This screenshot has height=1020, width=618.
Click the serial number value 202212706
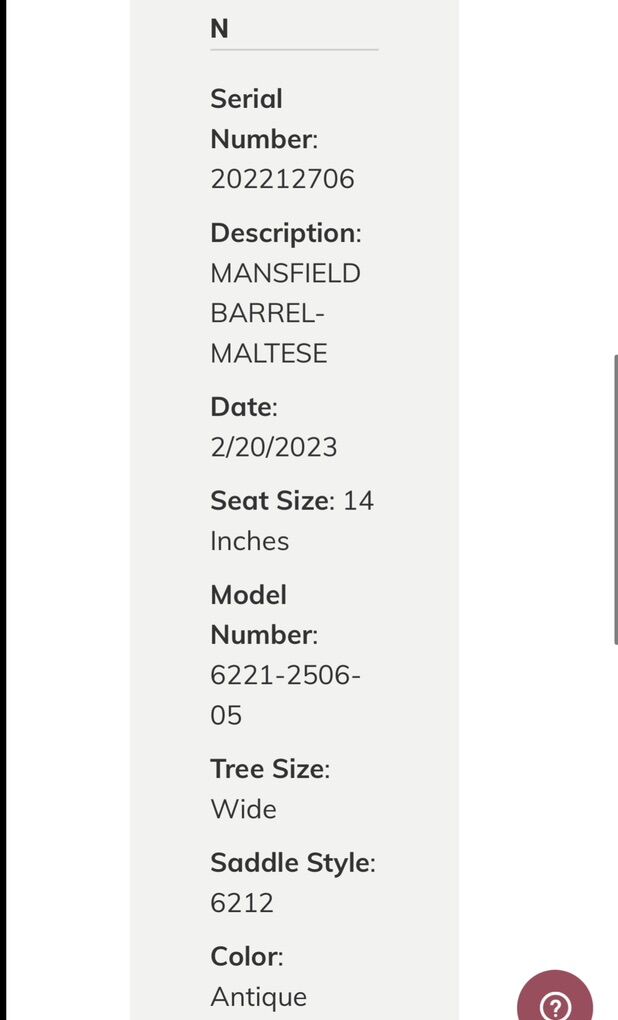click(281, 178)
